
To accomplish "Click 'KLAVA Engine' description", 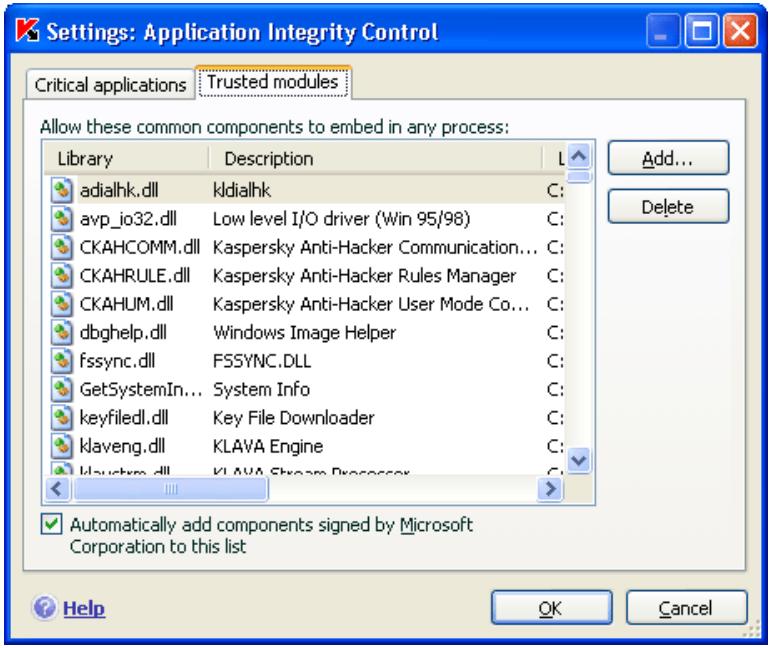I will pos(268,447).
